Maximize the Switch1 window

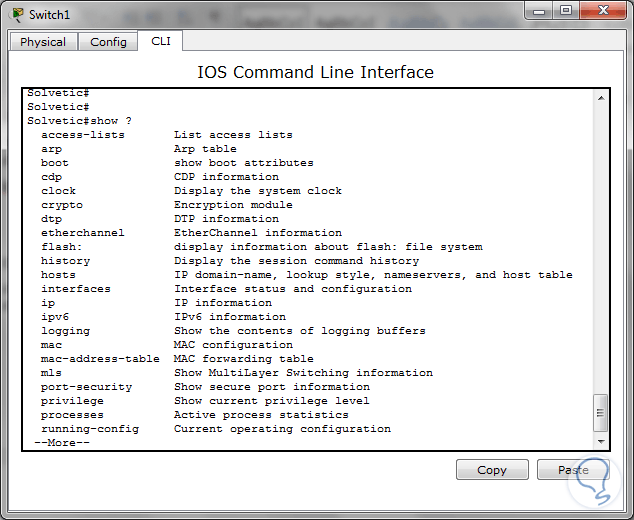(x=565, y=11)
